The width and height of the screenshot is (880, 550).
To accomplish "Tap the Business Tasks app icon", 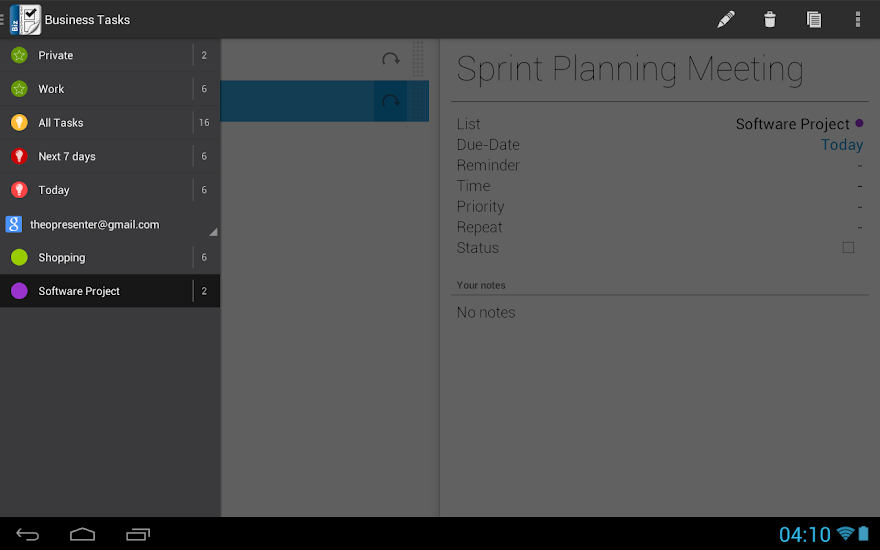I will (x=25, y=19).
